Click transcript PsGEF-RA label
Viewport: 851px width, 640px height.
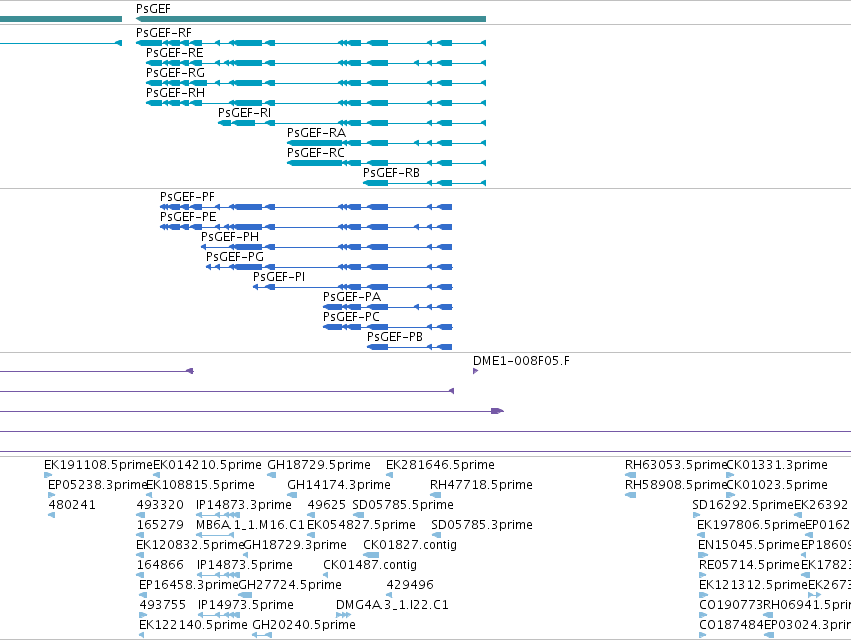click(316, 133)
